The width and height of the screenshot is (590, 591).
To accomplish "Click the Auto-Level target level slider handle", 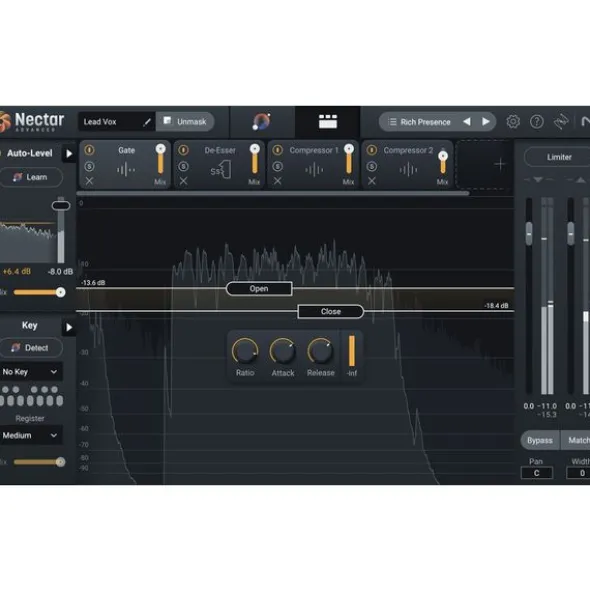I will [x=61, y=206].
